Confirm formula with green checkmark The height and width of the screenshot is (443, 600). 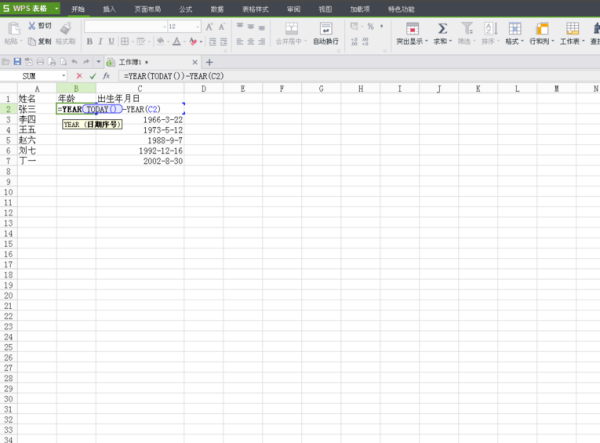coord(93,76)
